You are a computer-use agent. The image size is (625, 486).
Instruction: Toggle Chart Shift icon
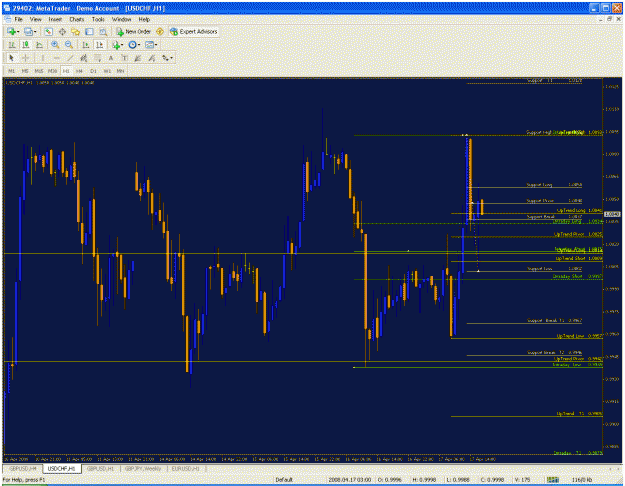[99, 45]
